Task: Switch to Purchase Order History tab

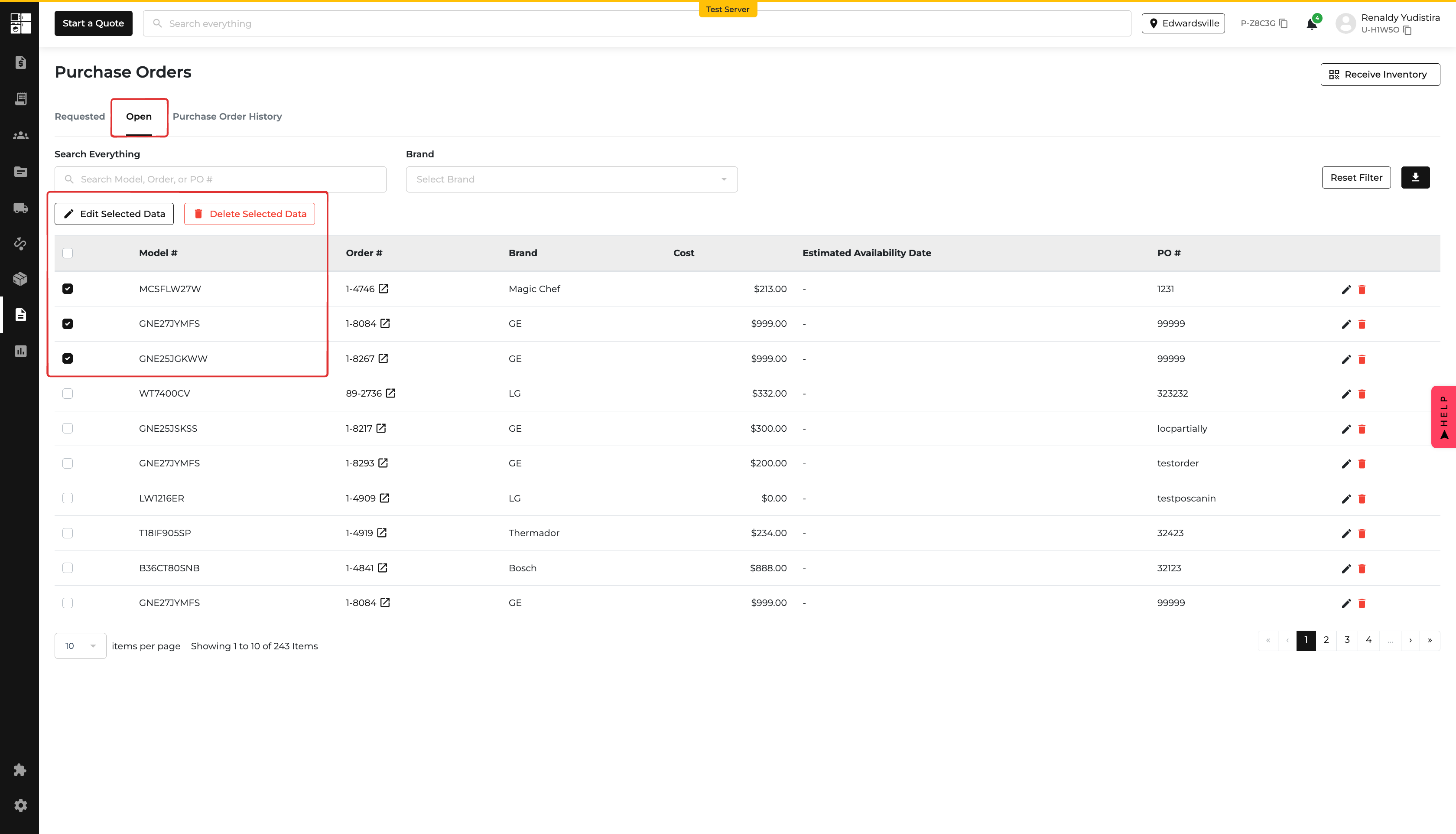Action: tap(227, 116)
